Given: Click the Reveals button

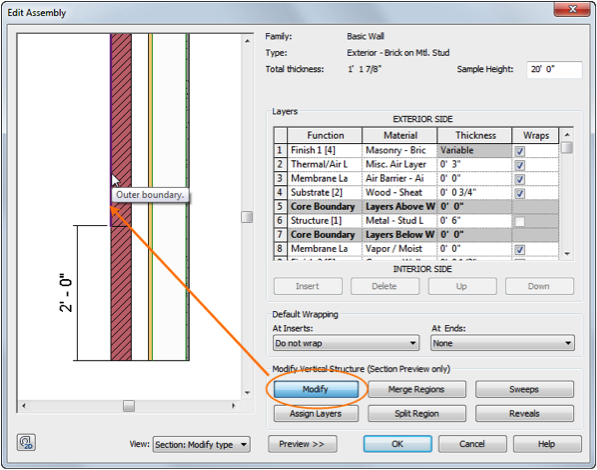Looking at the screenshot, I should click(524, 414).
